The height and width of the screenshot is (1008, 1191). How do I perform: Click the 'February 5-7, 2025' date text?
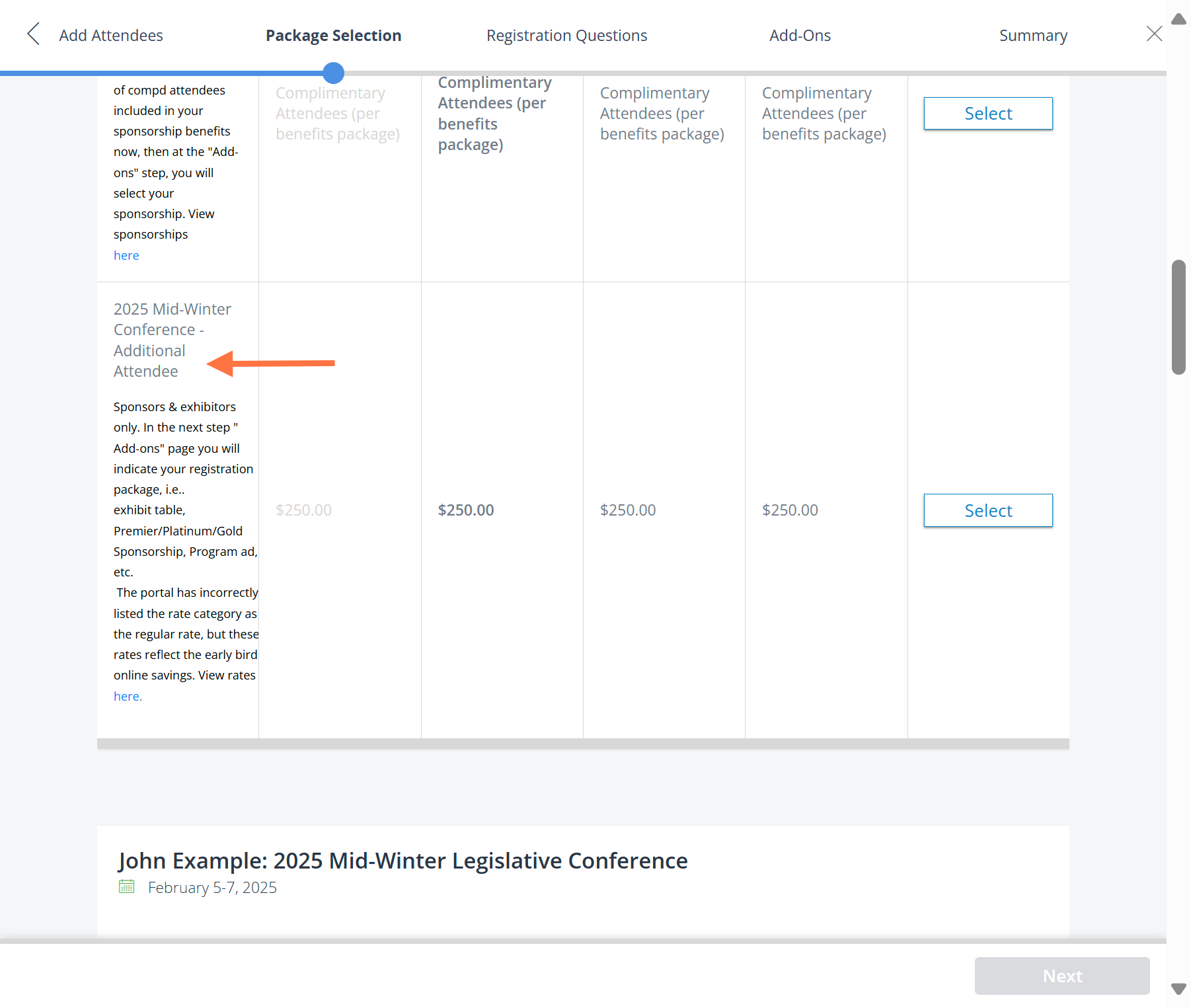tap(212, 888)
